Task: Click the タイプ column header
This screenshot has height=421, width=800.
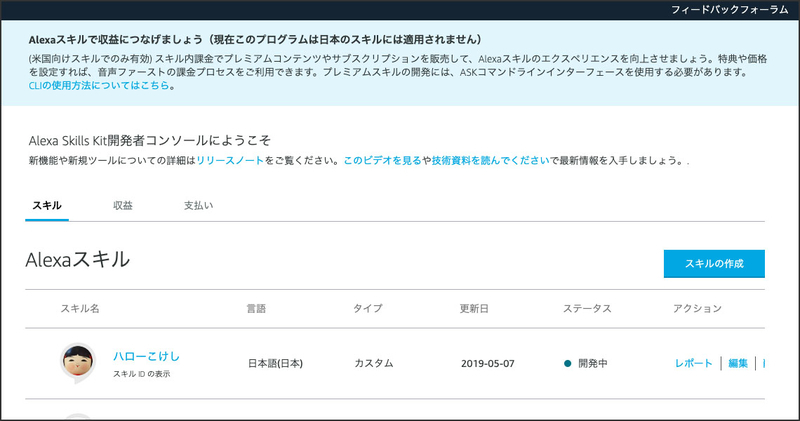Action: pyautogui.click(x=367, y=309)
